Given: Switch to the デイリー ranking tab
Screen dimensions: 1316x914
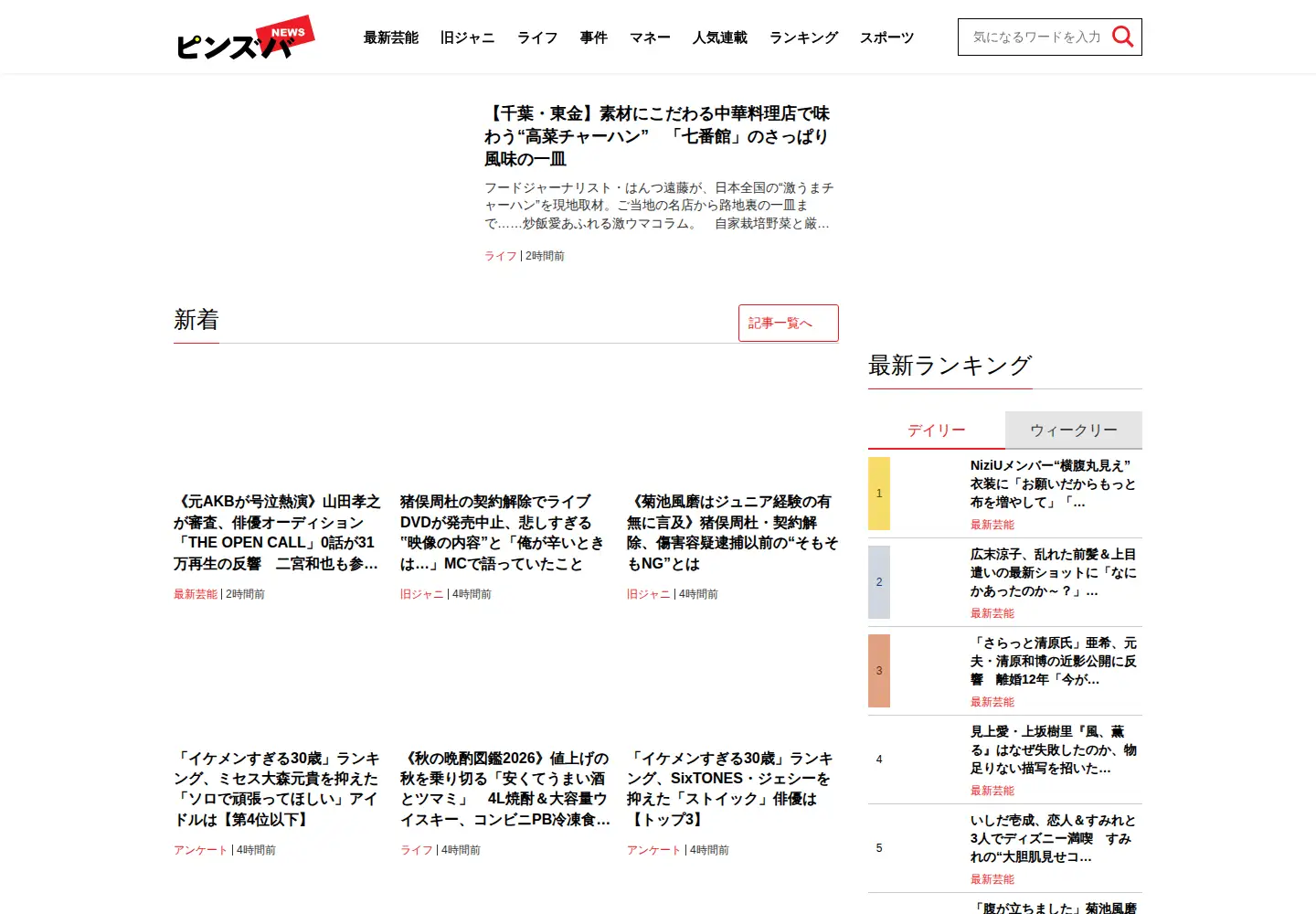Looking at the screenshot, I should [937, 430].
